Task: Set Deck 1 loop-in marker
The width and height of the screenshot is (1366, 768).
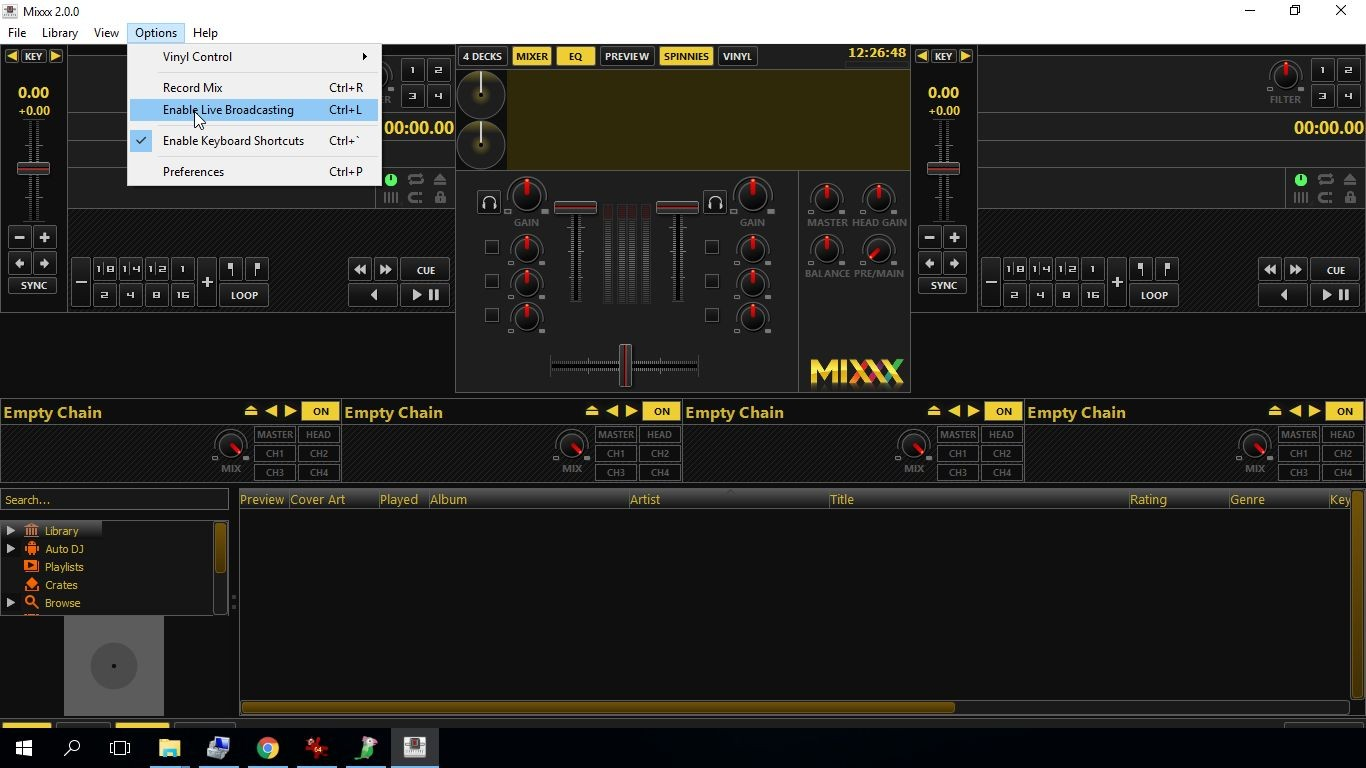Action: click(231, 269)
